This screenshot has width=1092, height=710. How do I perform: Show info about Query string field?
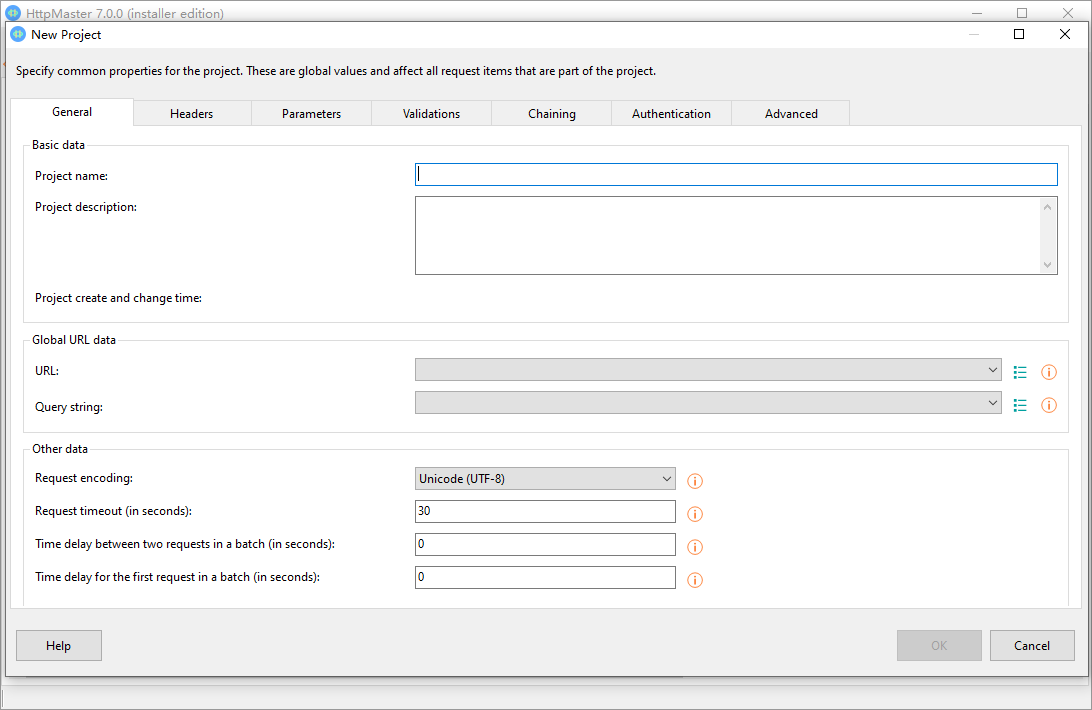pyautogui.click(x=1048, y=405)
